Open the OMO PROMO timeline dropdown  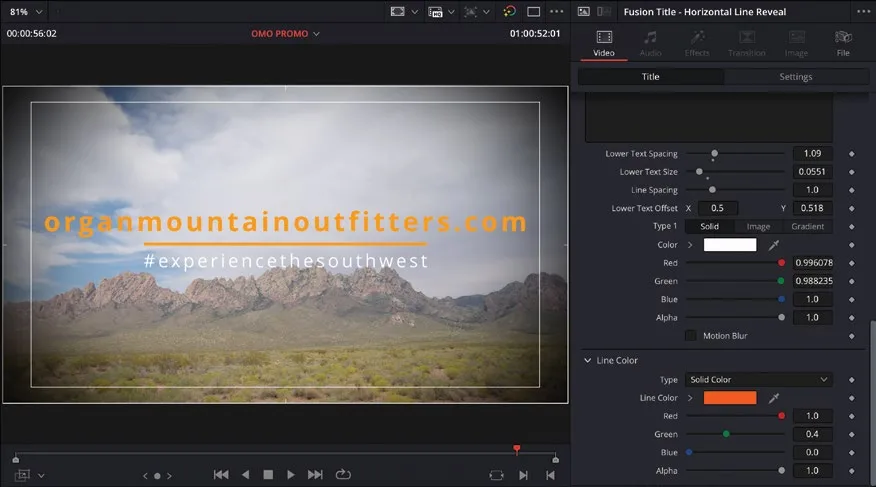[x=285, y=34]
